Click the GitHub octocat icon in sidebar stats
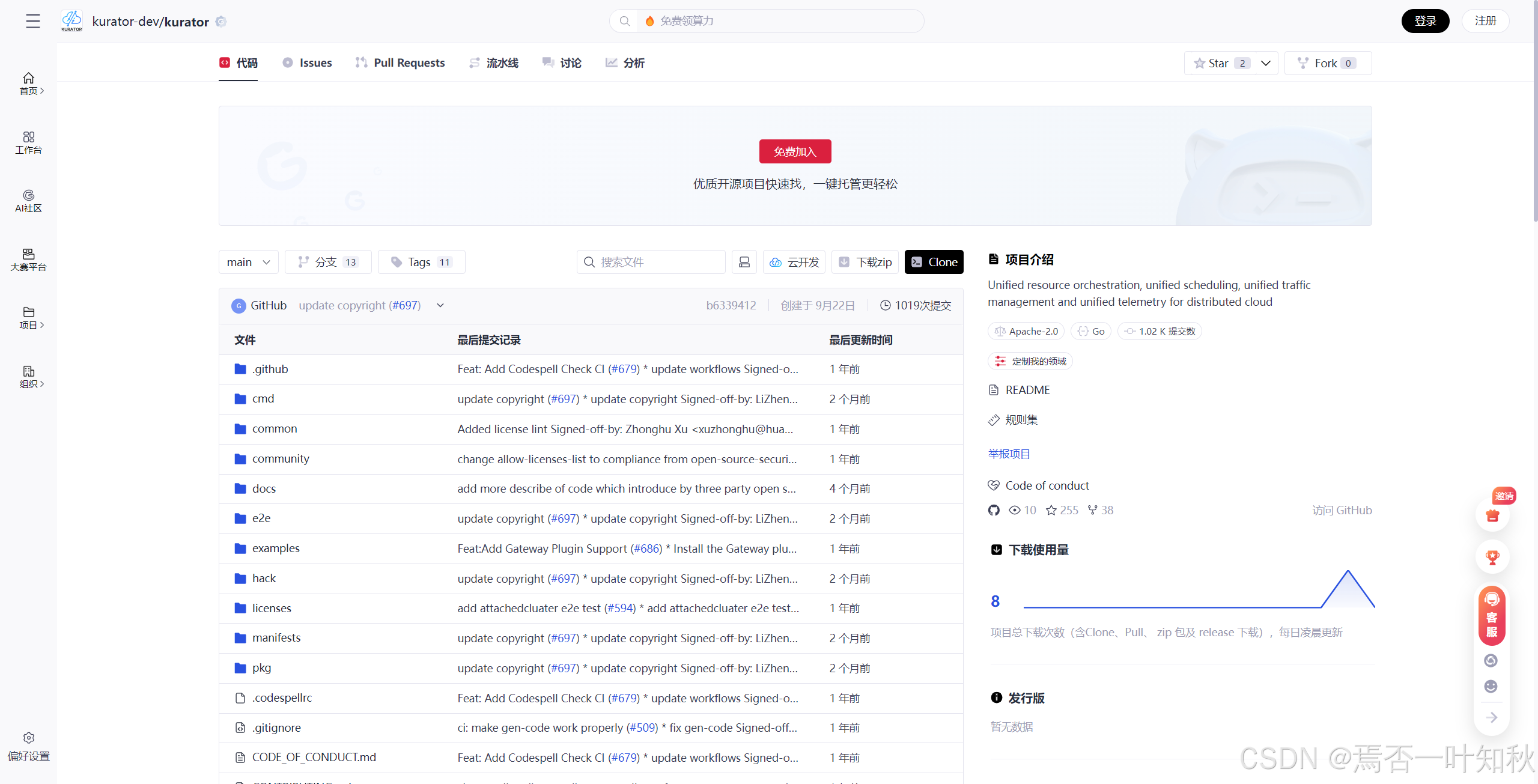 pyautogui.click(x=994, y=510)
